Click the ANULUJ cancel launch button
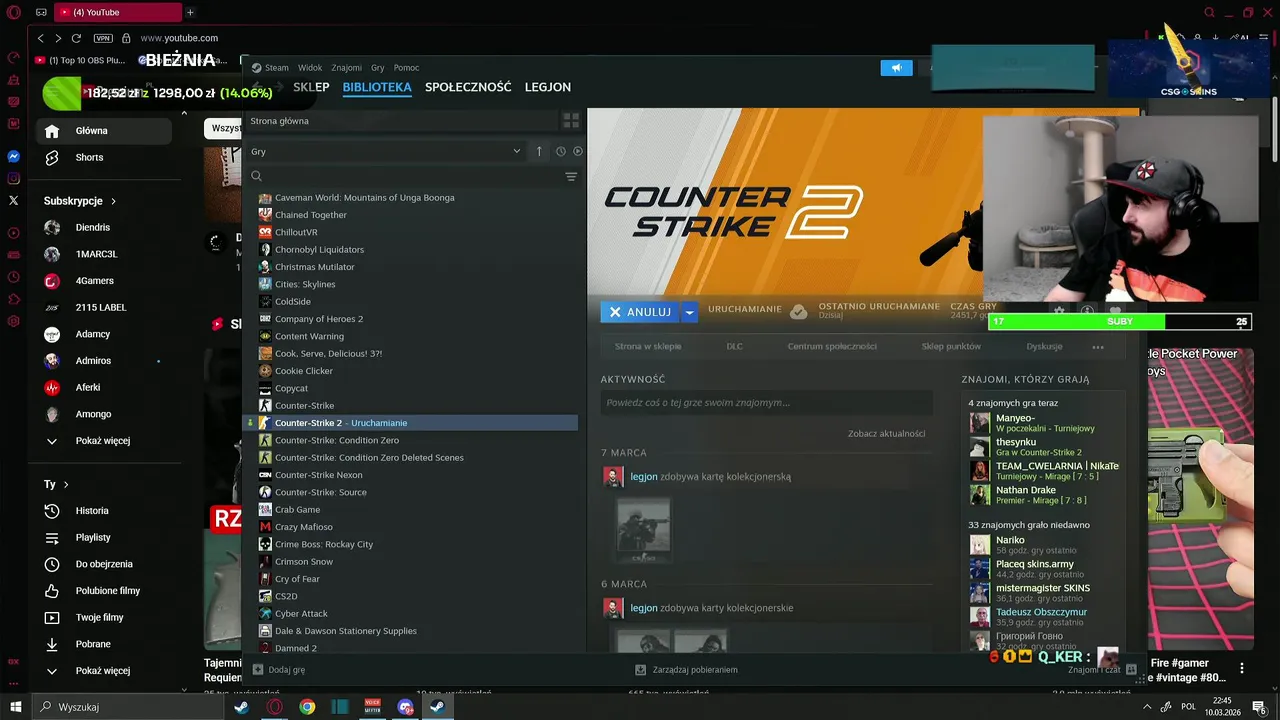The image size is (1280, 720). [x=640, y=312]
